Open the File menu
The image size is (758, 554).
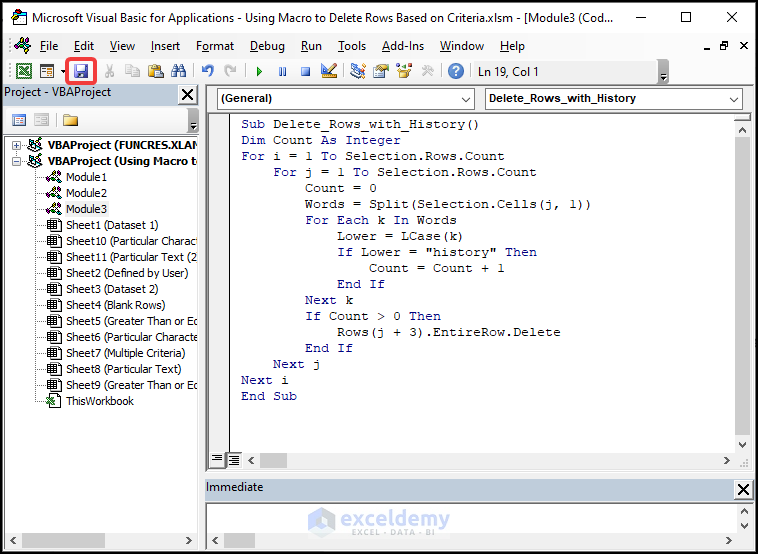coord(49,46)
